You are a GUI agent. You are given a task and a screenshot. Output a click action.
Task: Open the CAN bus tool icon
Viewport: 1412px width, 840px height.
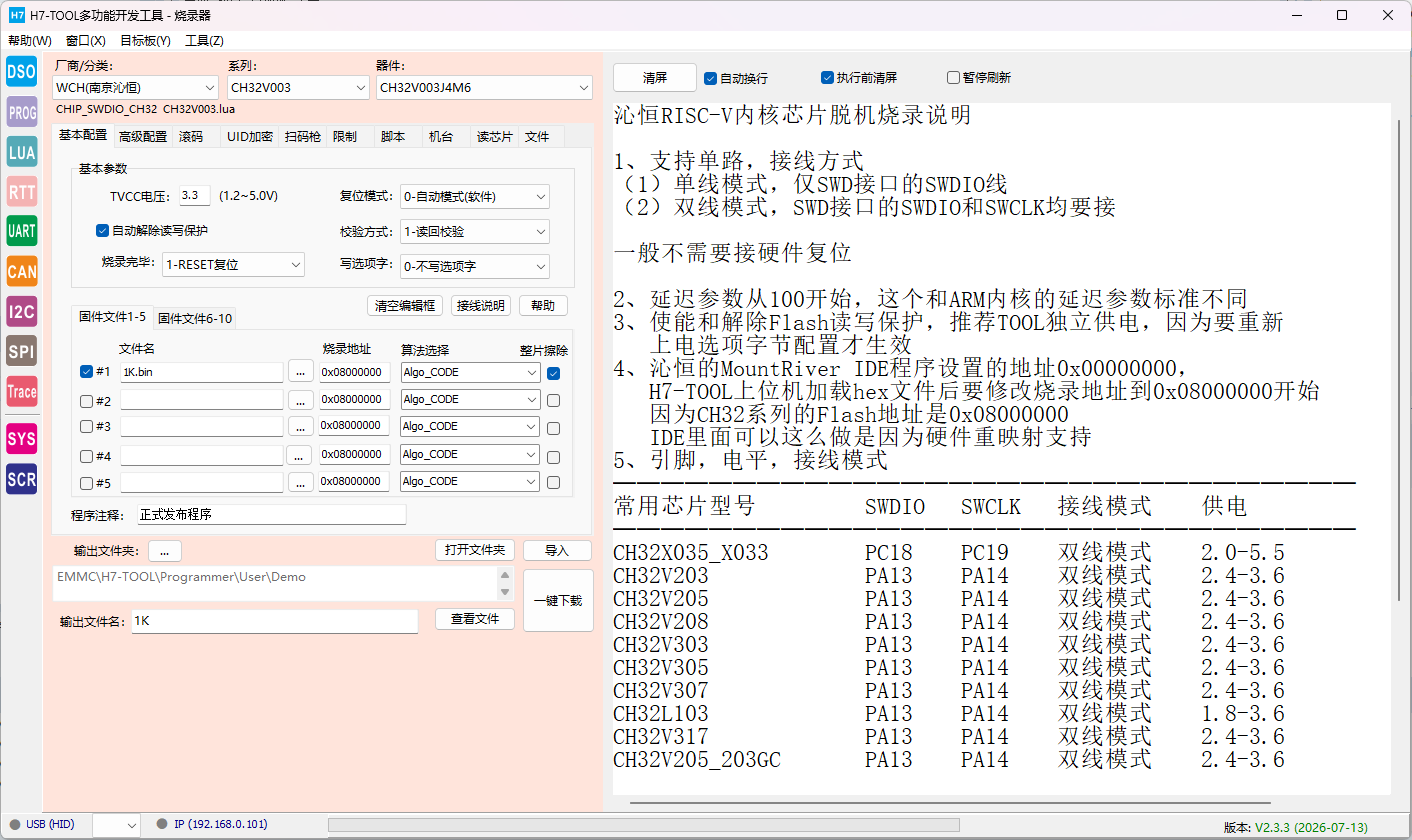click(21, 271)
